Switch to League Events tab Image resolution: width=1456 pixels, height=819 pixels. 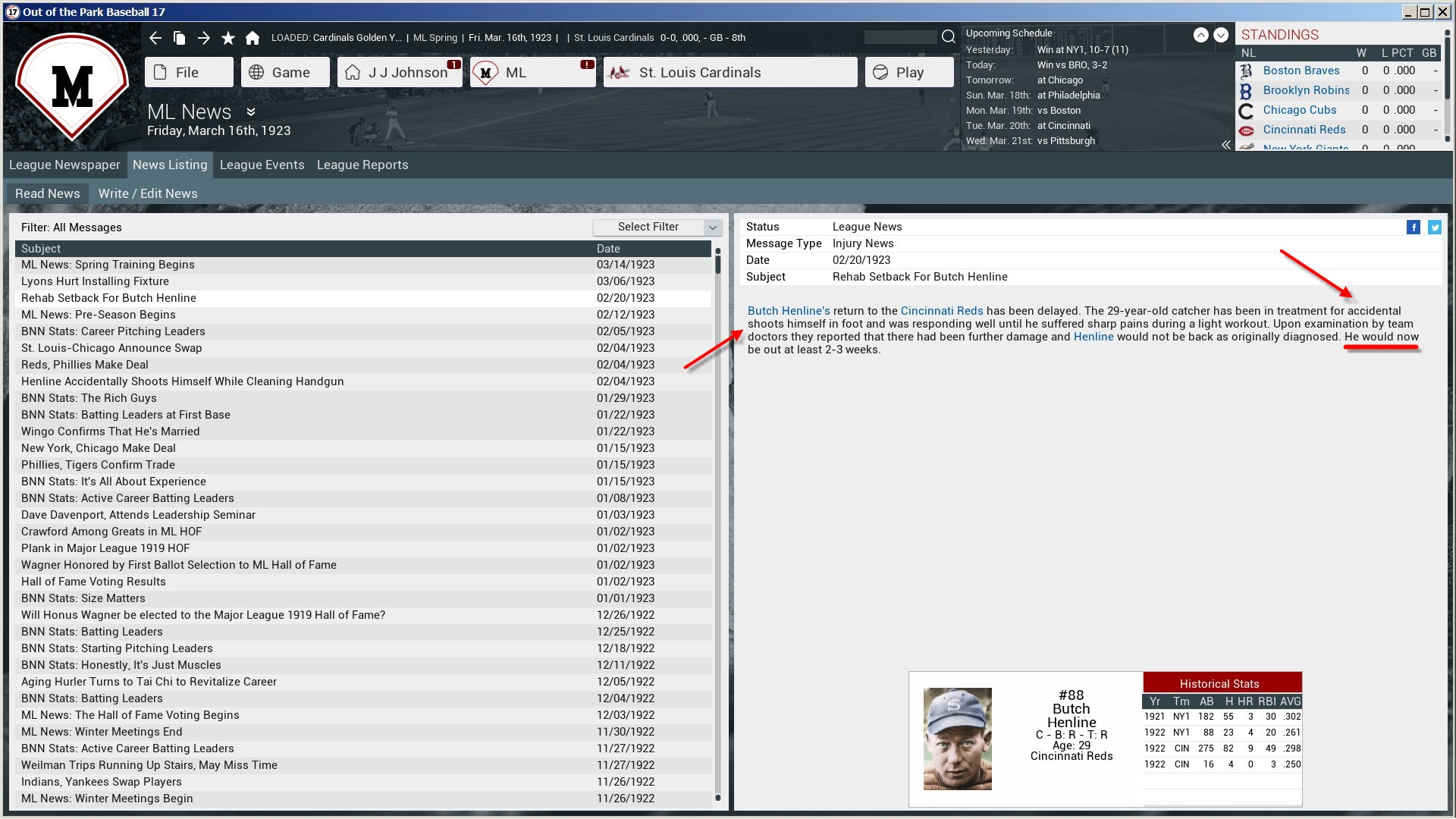[262, 165]
